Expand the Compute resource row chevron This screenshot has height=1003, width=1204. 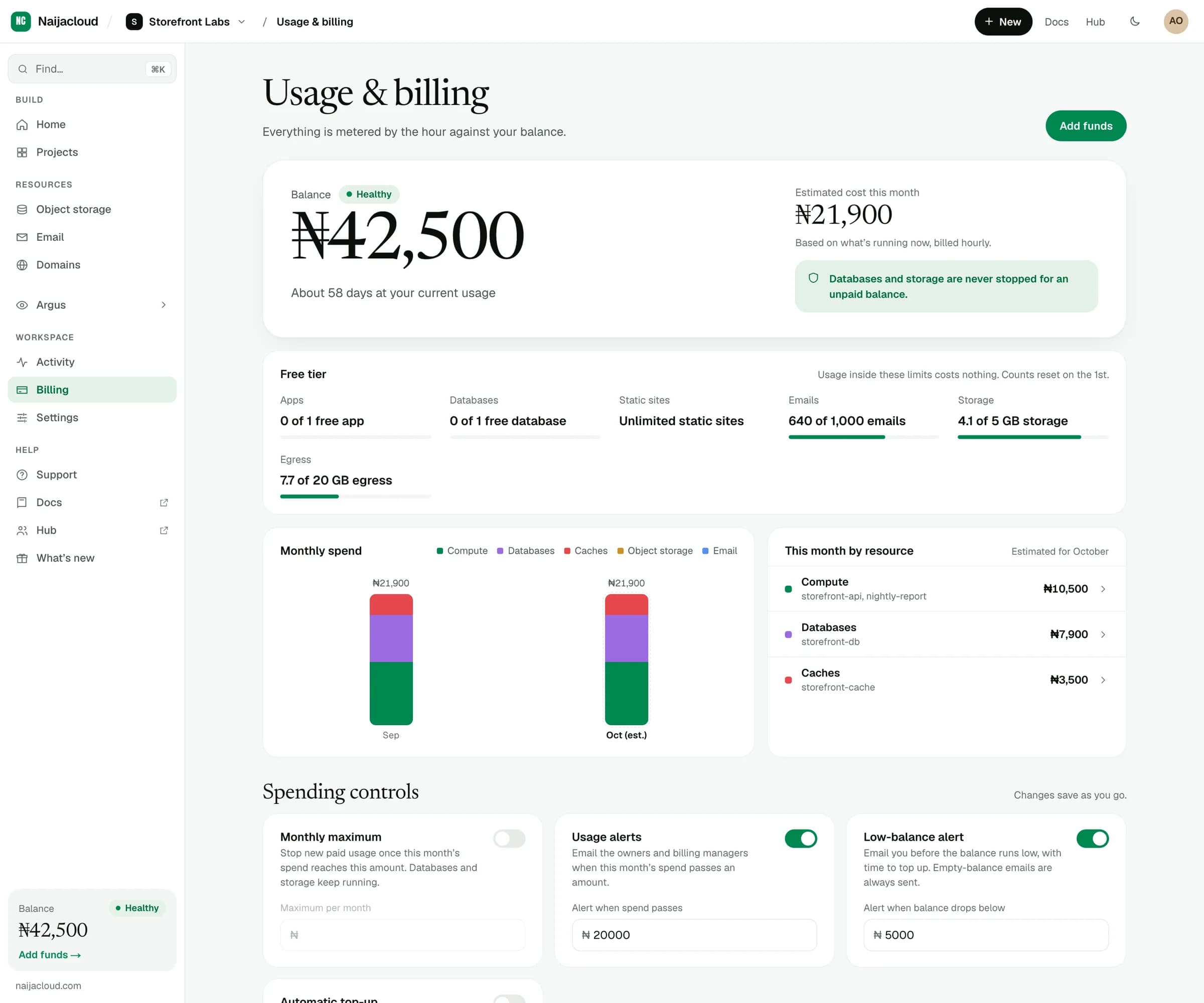coord(1103,589)
